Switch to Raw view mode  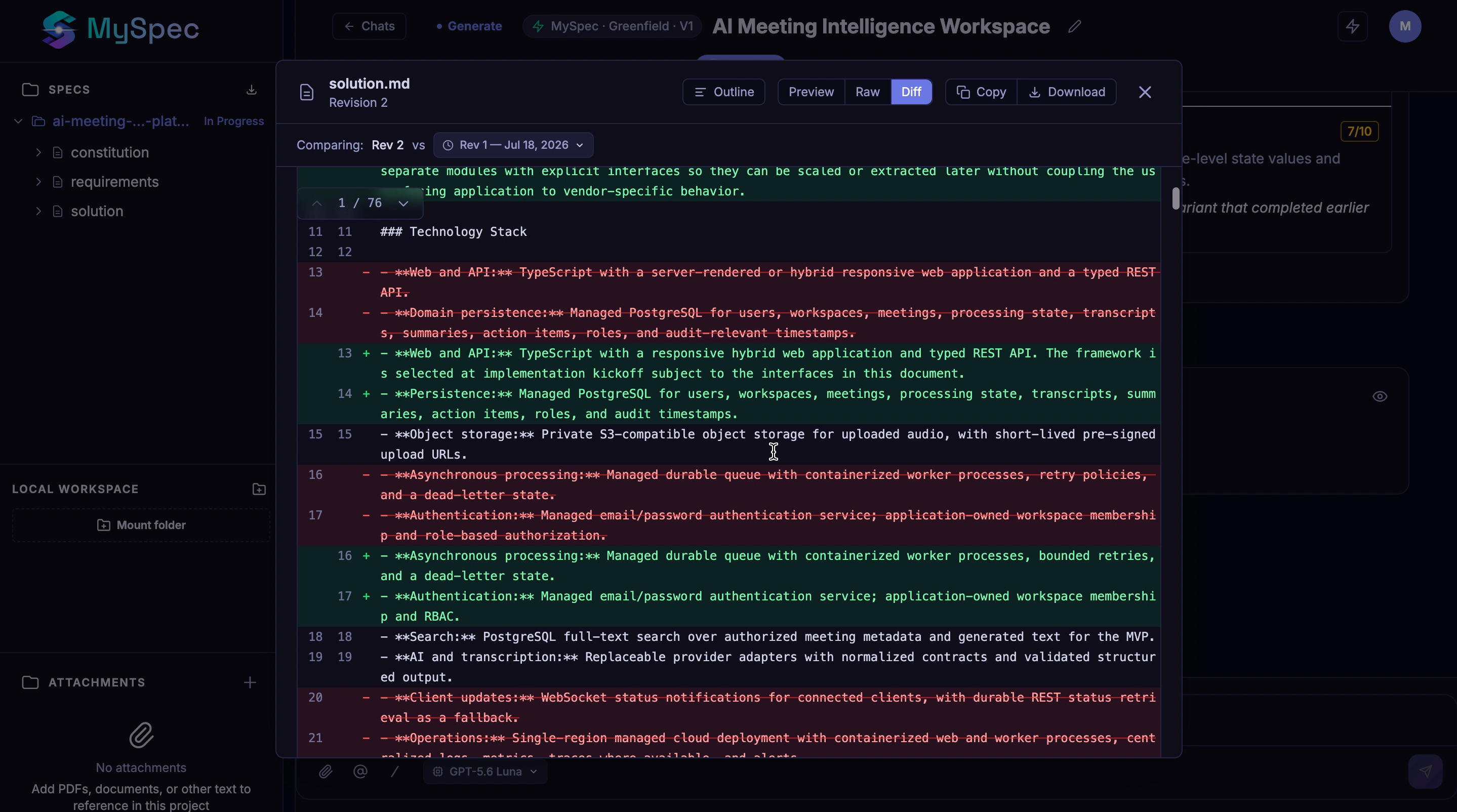point(868,92)
